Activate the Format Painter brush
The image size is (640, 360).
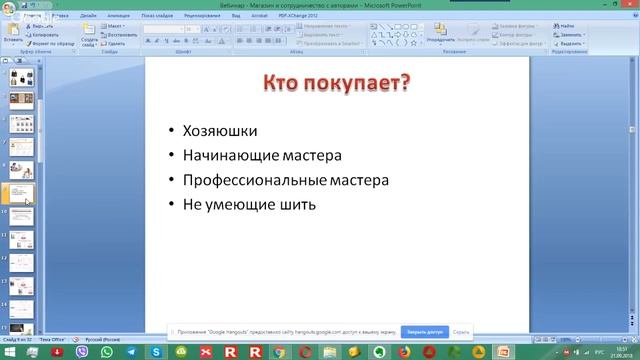(x=29, y=43)
